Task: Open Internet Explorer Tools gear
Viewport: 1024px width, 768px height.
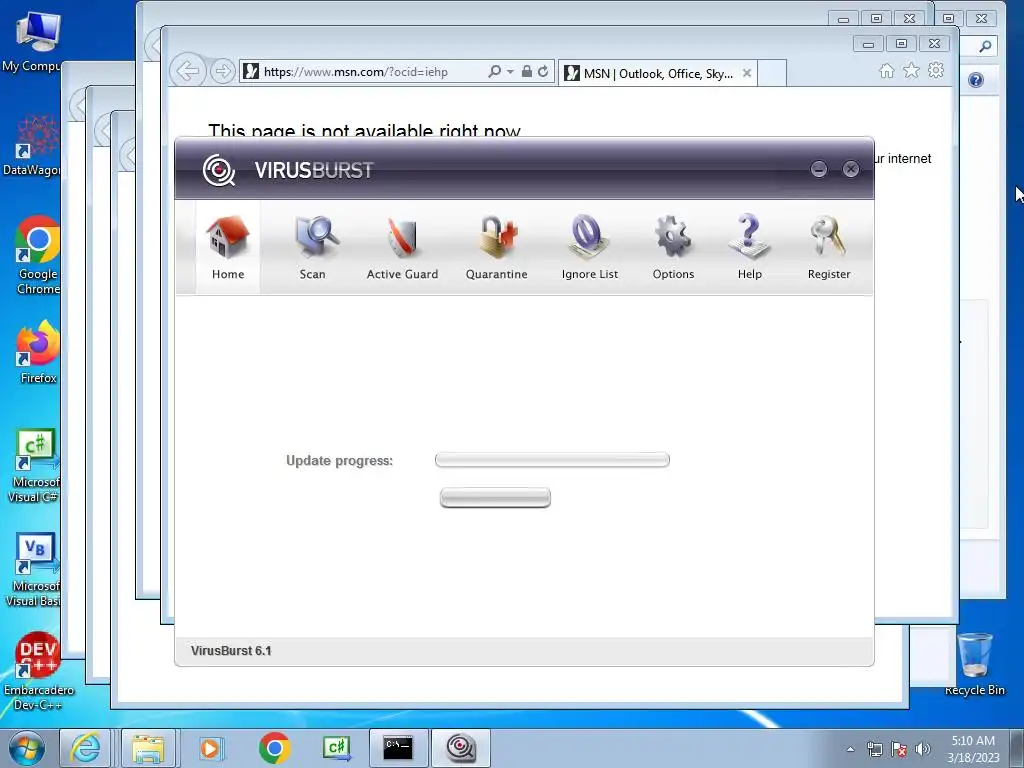Action: pyautogui.click(x=936, y=71)
